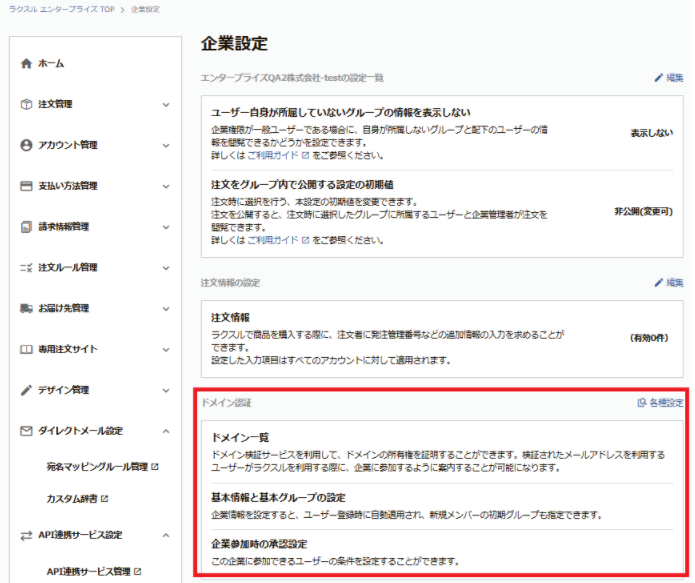Click the 各種設定 icon in ドメイン認証 header
The width and height of the screenshot is (695, 583).
tap(642, 403)
